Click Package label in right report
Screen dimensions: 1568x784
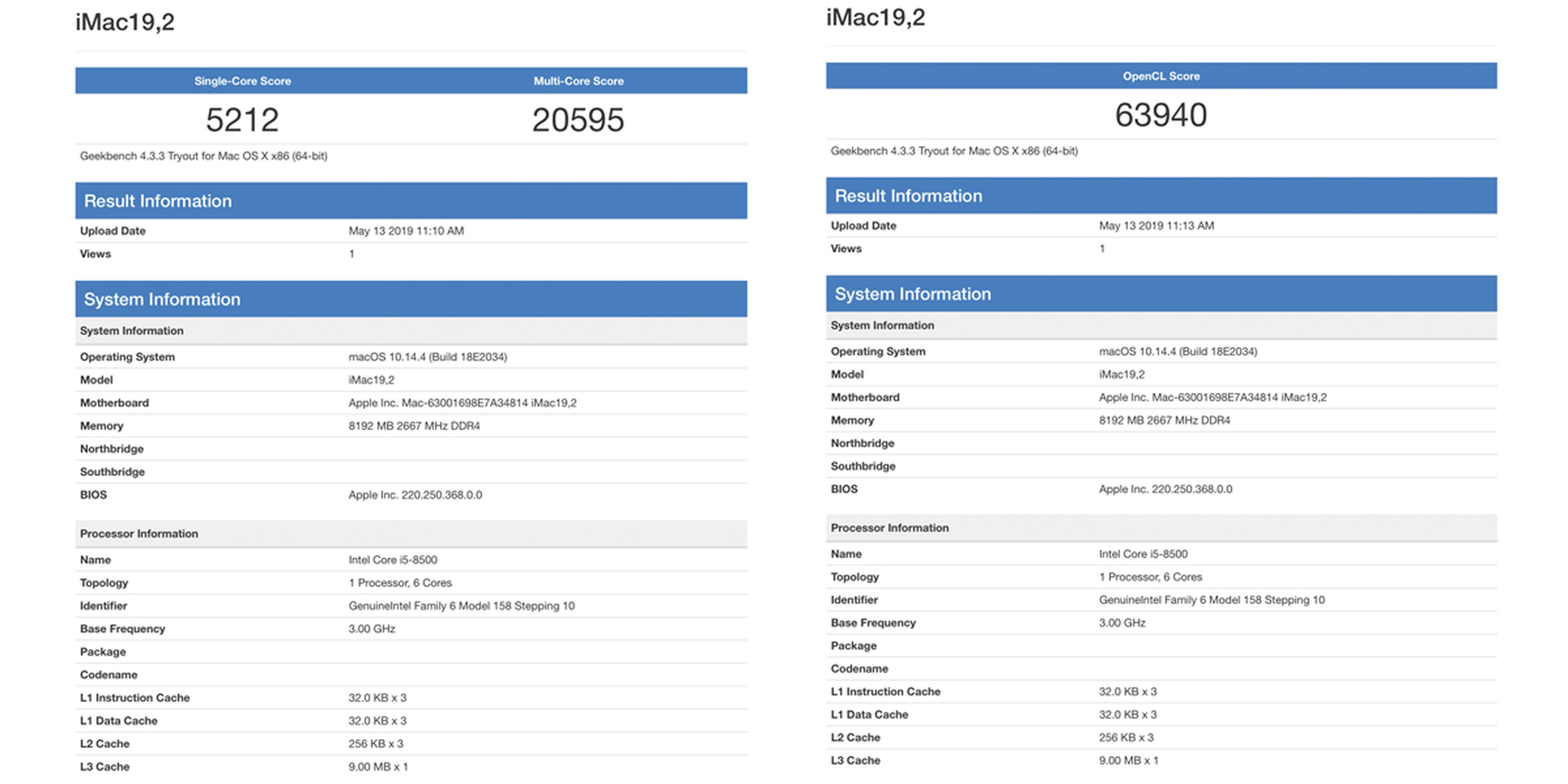click(x=853, y=646)
